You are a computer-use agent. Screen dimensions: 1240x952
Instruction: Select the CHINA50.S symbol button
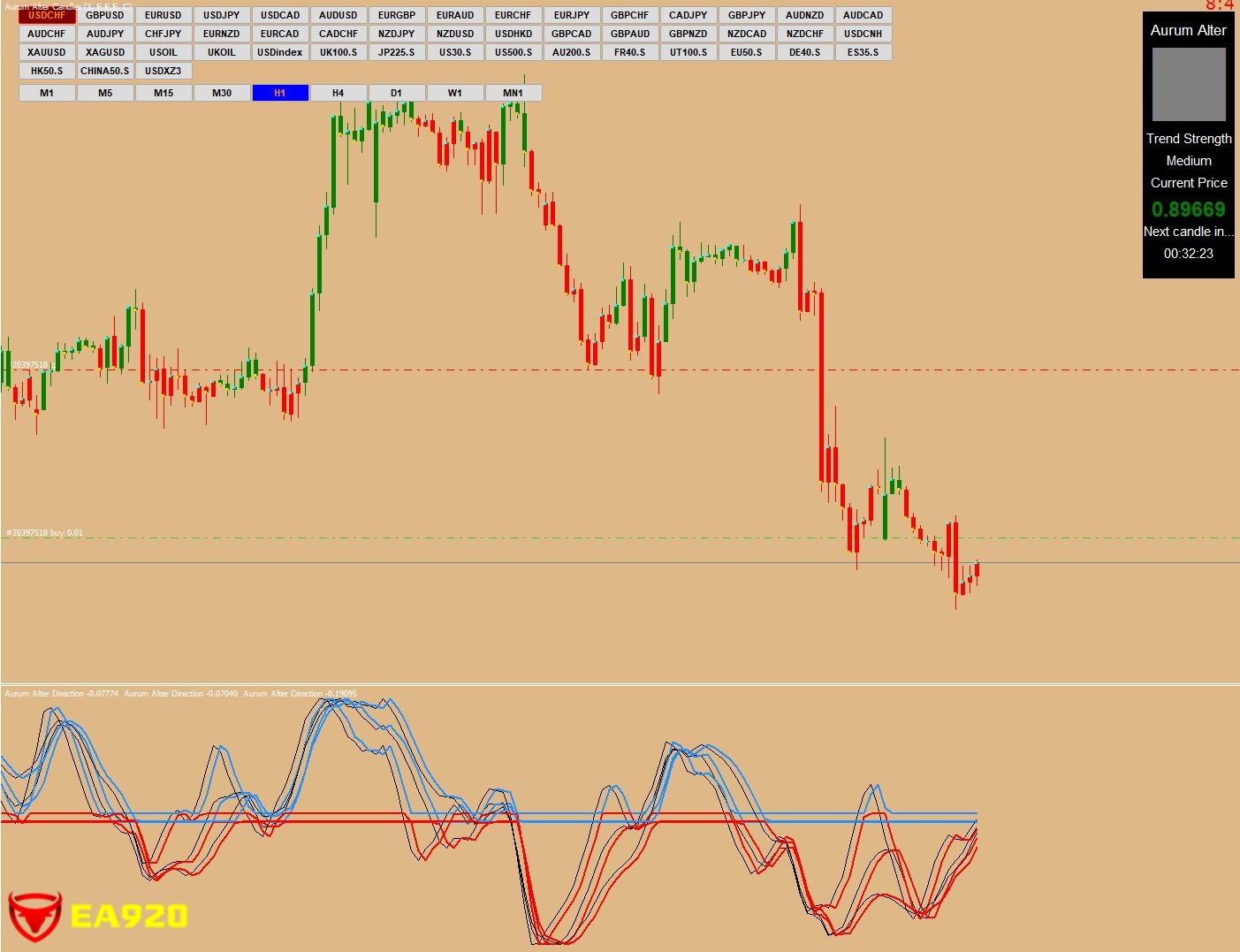[105, 71]
